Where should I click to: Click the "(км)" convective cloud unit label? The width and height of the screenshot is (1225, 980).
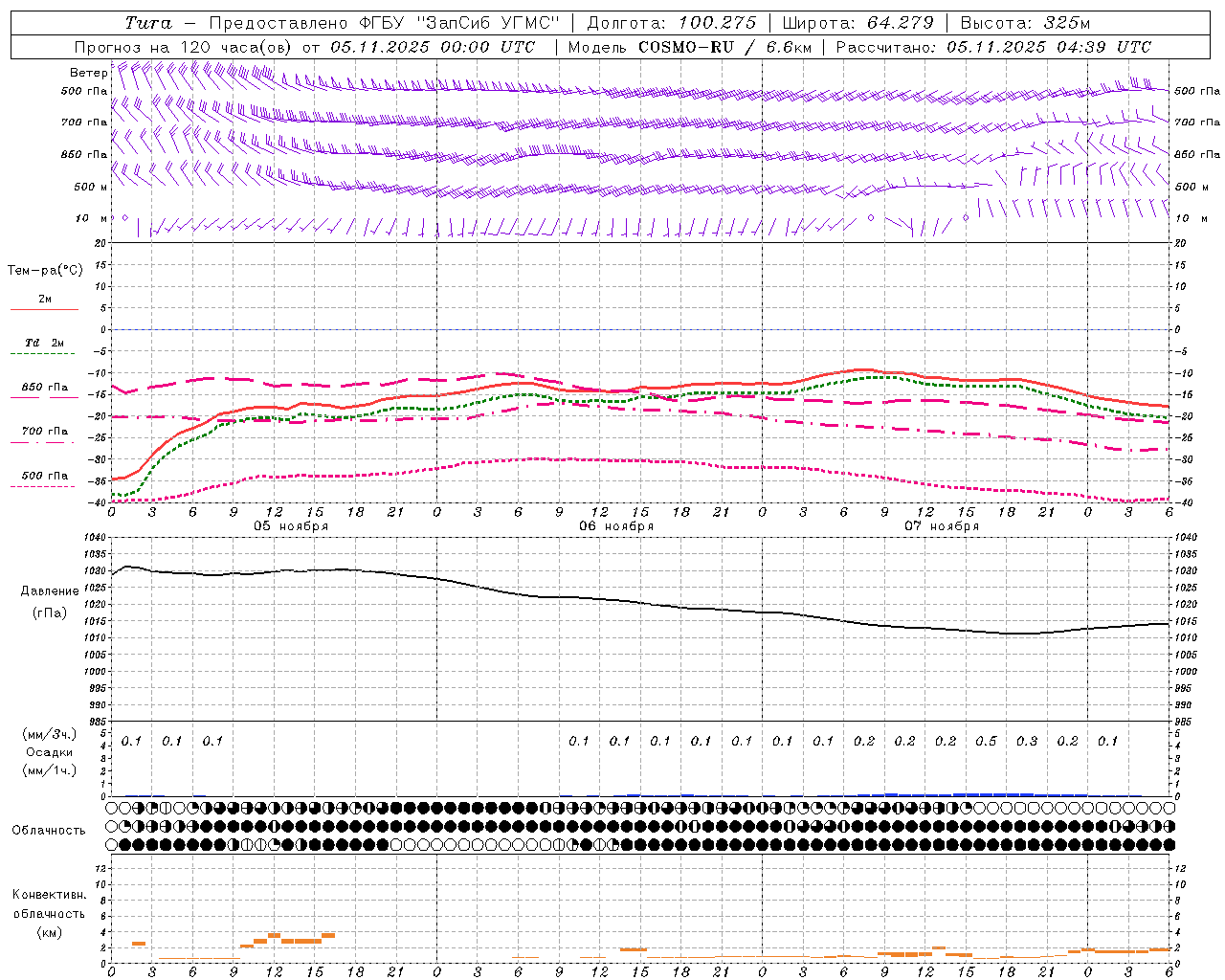[x=49, y=932]
